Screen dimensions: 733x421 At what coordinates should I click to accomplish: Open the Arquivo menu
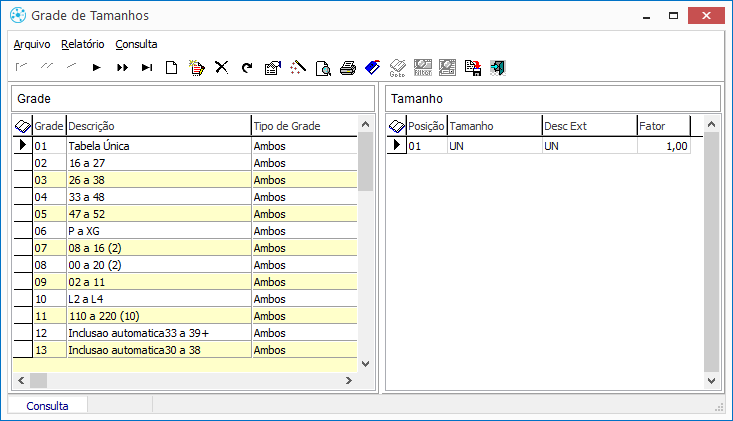(x=32, y=44)
